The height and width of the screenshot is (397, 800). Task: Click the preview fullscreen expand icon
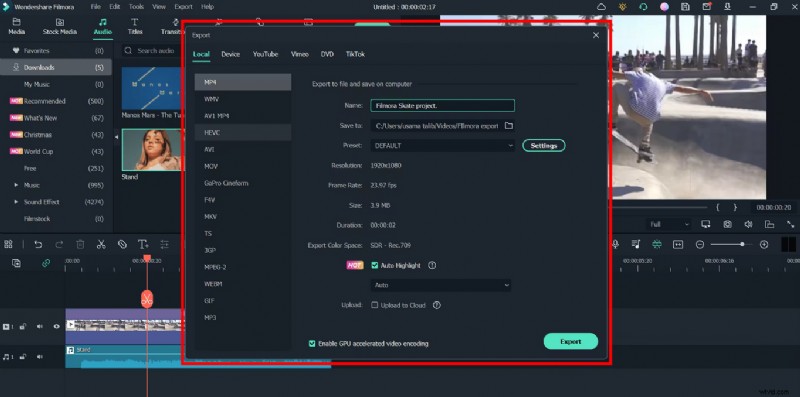(790, 224)
